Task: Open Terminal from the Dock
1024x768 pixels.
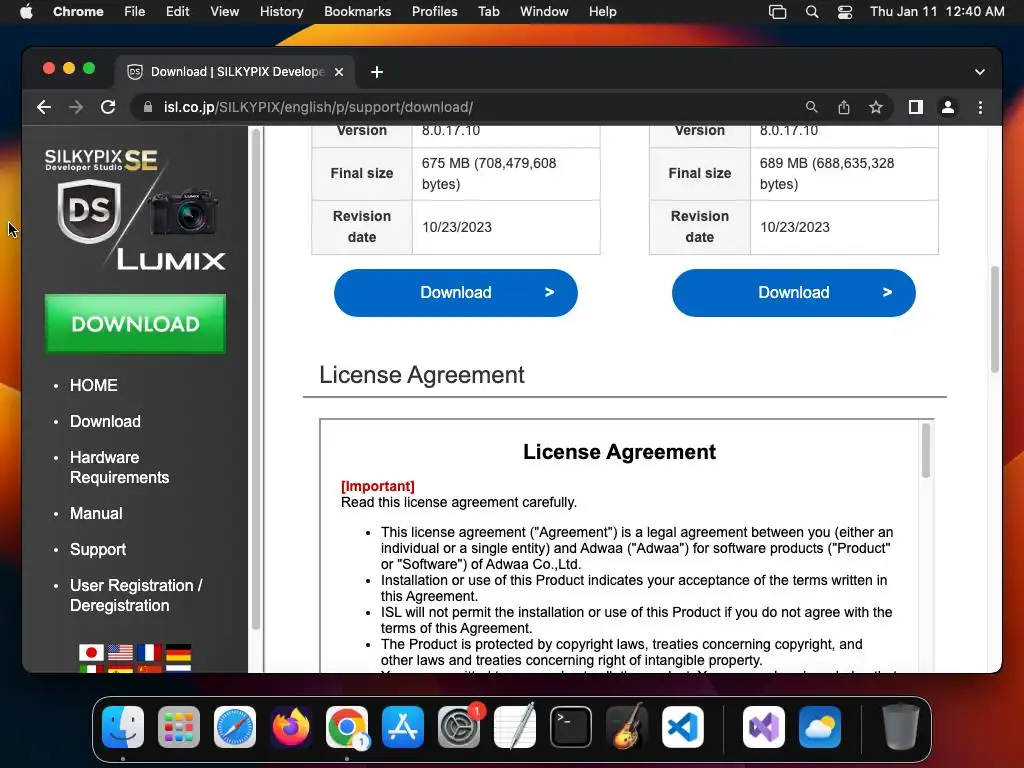Action: [571, 727]
